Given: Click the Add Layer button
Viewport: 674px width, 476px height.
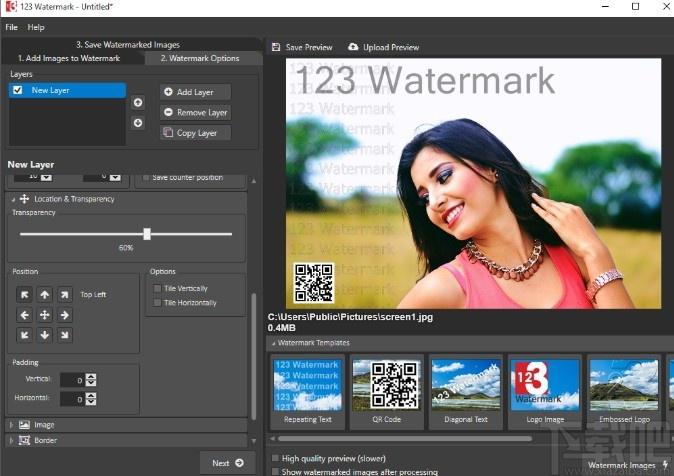Looking at the screenshot, I should pyautogui.click(x=195, y=92).
